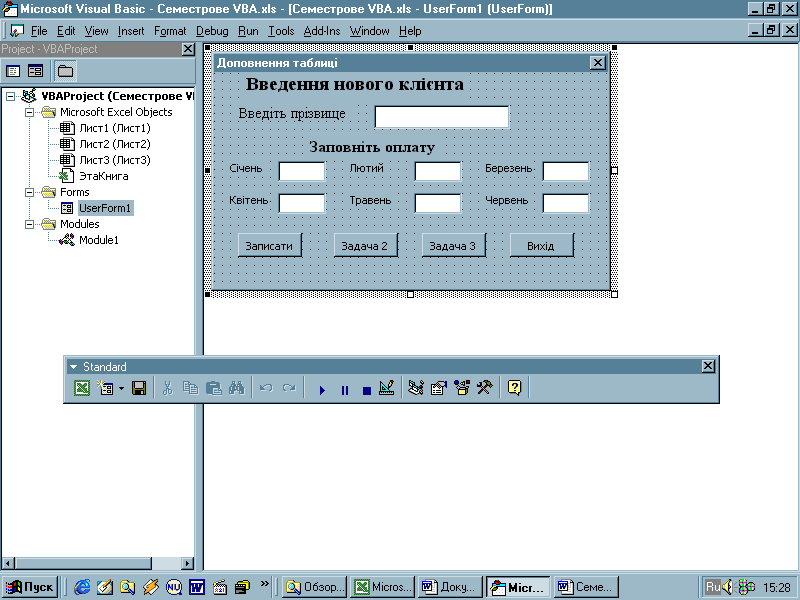Open Toolbox hammer and wrench icon

point(485,388)
